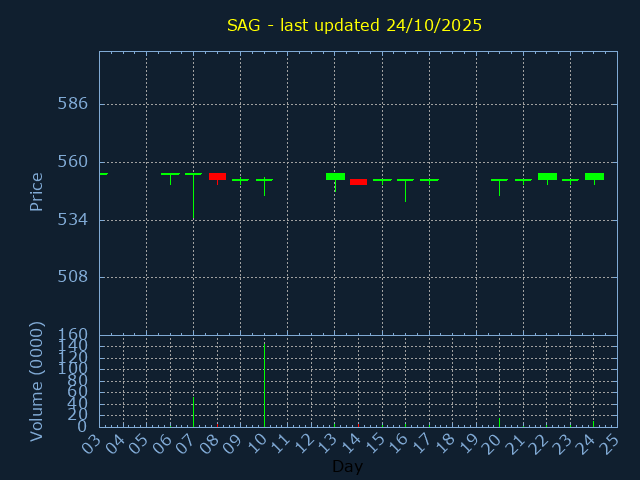Click the tall volume bar on day 10
Viewport: 640px width, 480px height.
pyautogui.click(x=264, y=385)
